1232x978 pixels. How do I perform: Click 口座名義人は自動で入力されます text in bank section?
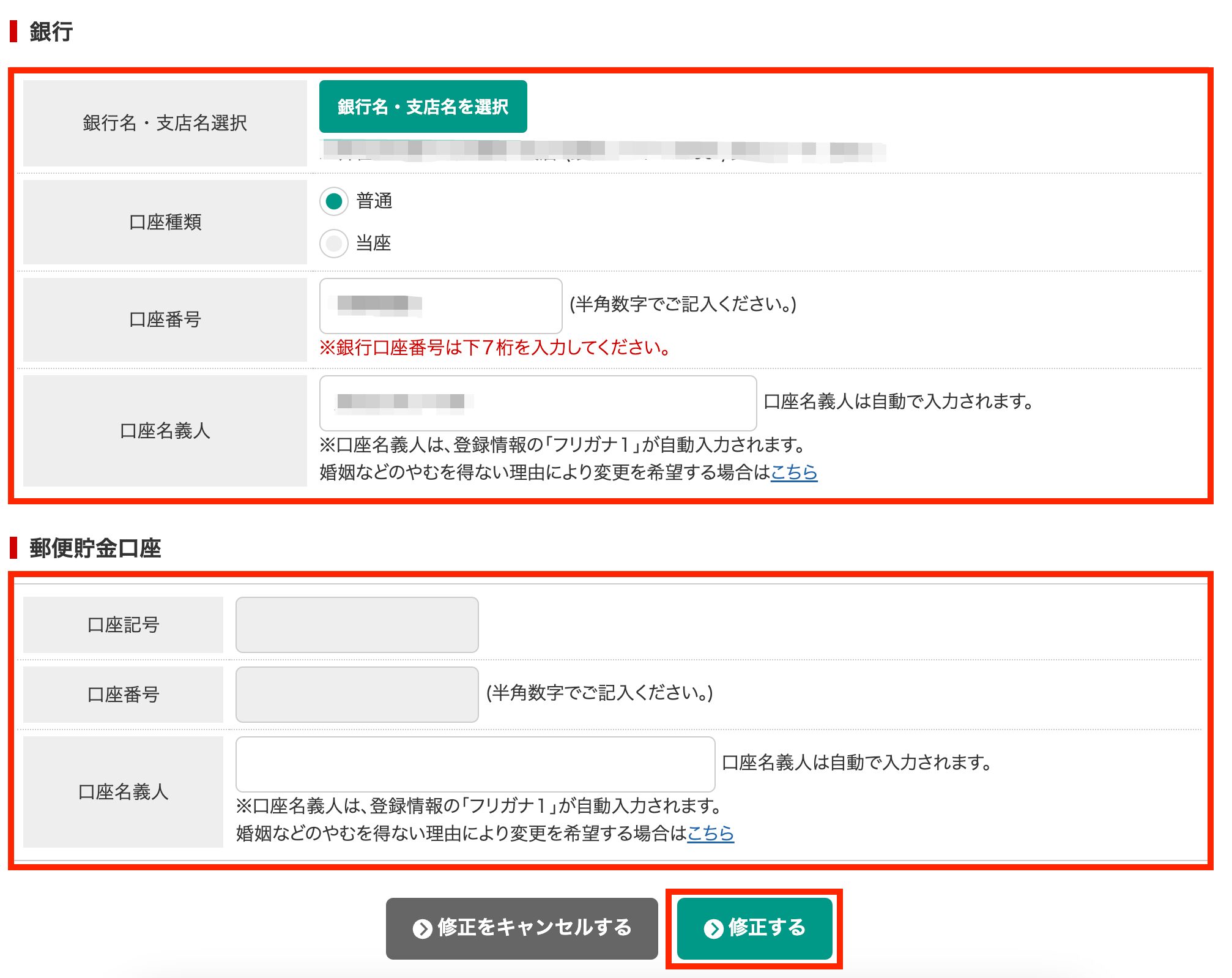[x=899, y=401]
